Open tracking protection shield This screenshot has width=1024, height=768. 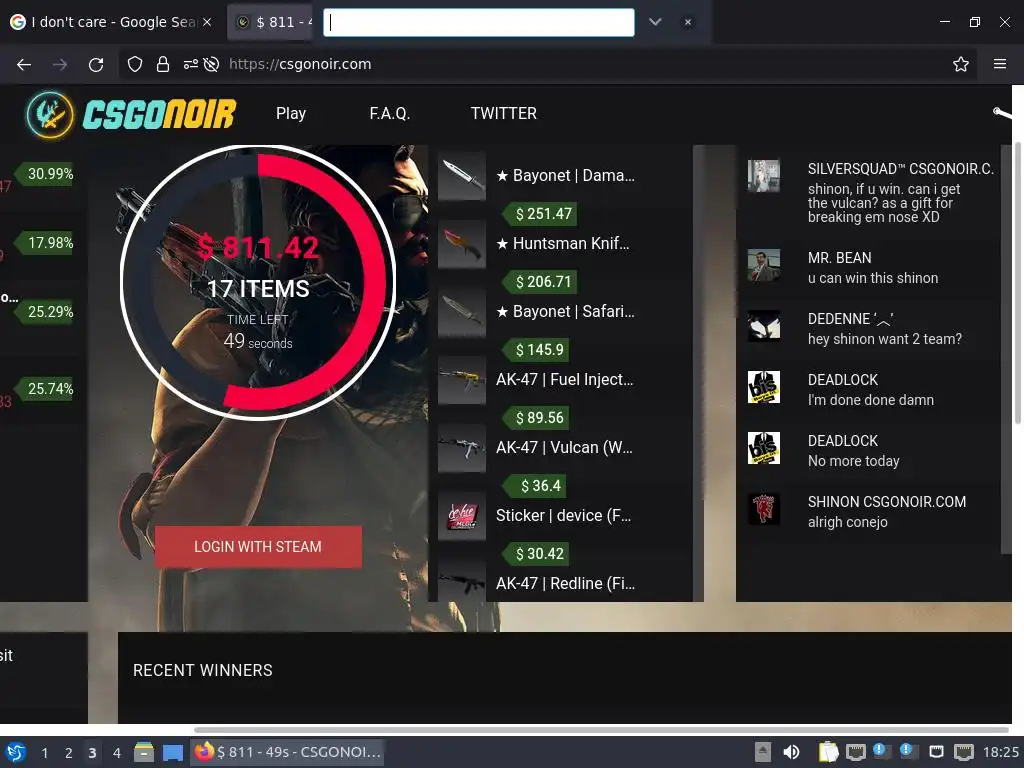tap(135, 64)
